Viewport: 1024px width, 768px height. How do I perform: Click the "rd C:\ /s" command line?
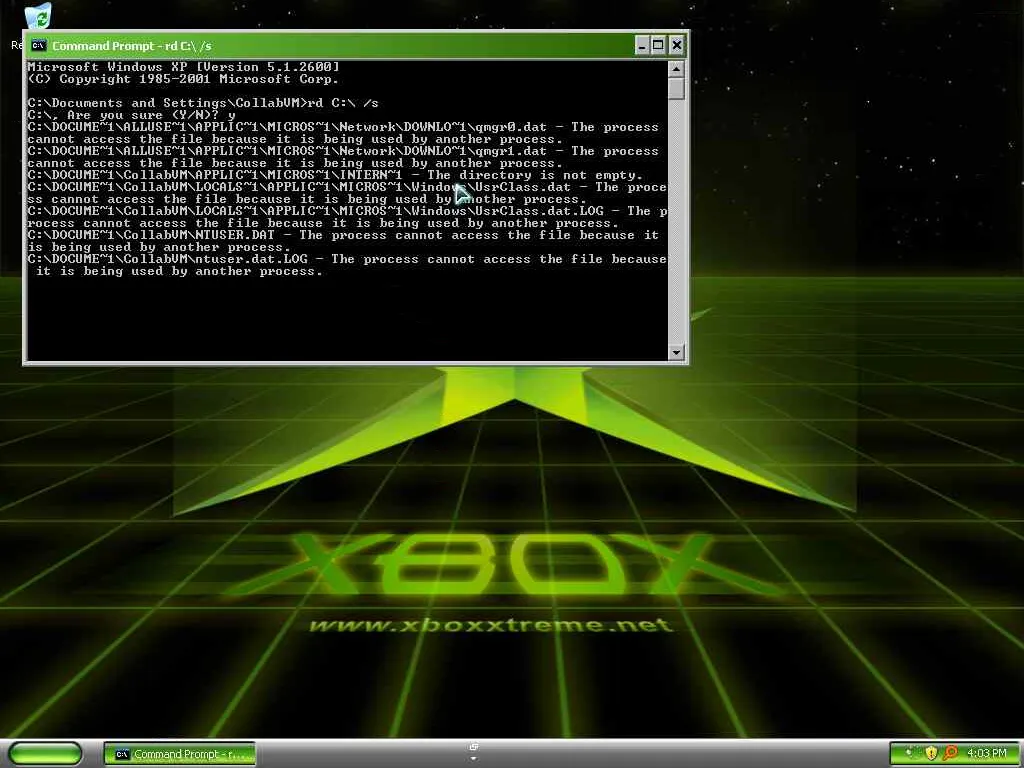pos(203,103)
